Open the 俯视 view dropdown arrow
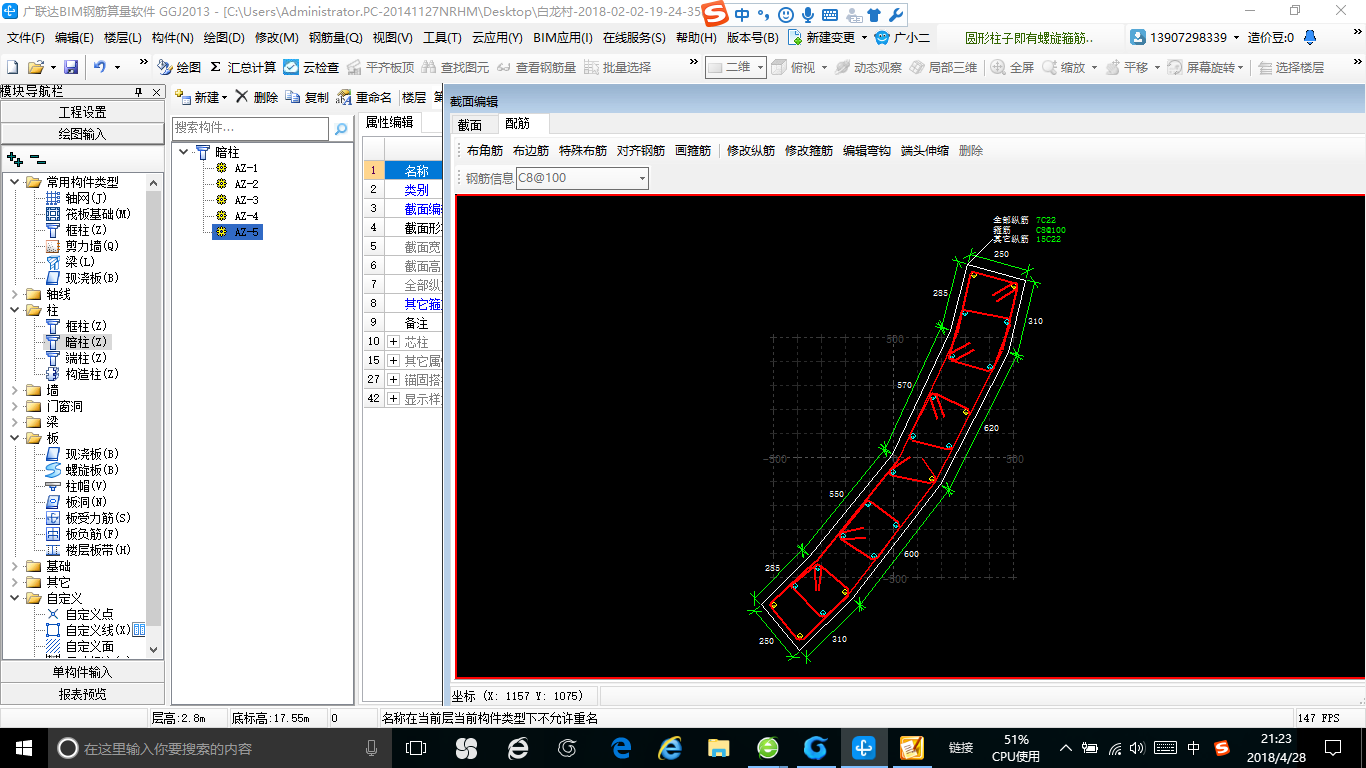Viewport: 1366px width, 768px height. [x=824, y=67]
